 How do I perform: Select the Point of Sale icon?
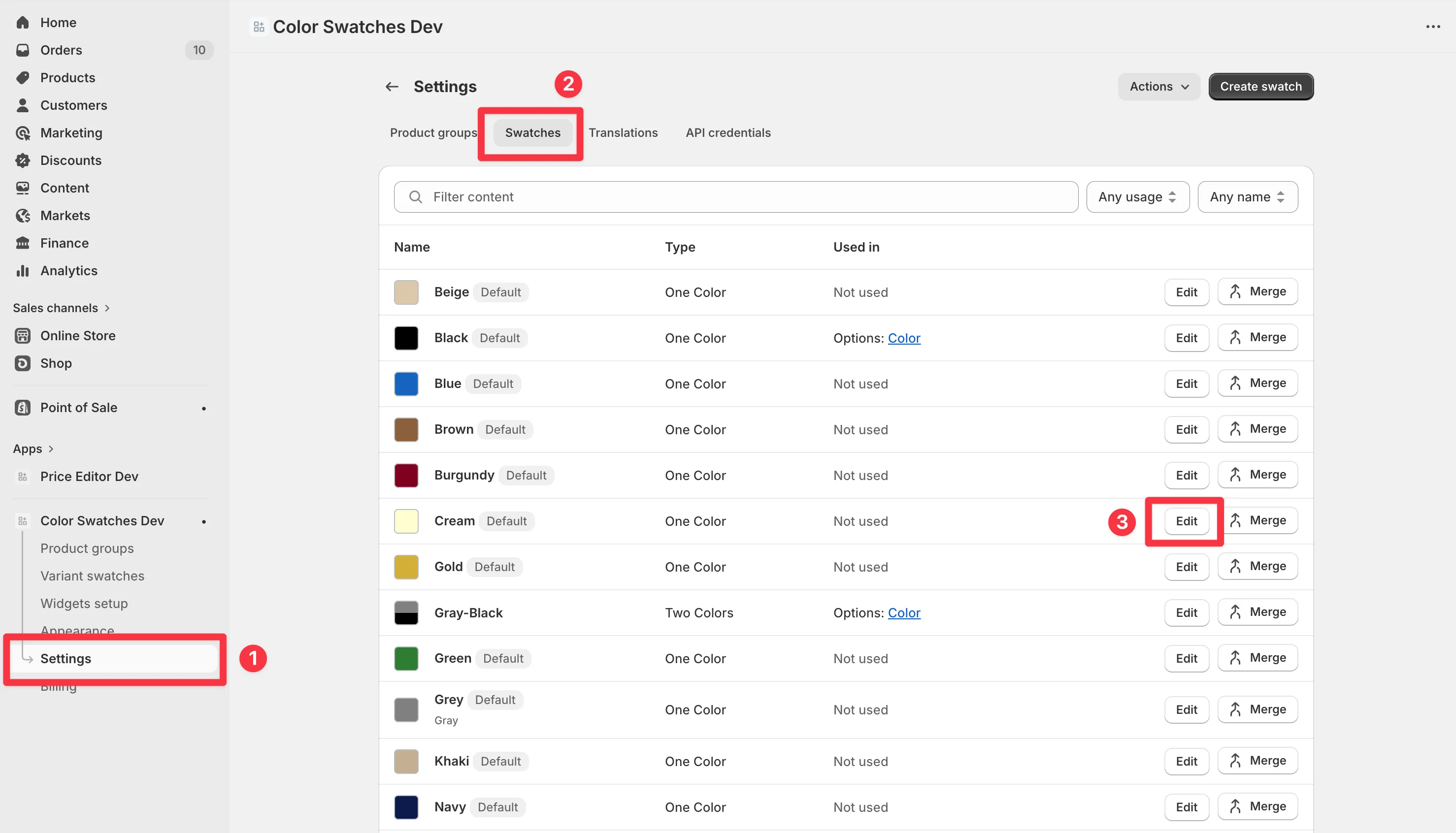coord(23,407)
